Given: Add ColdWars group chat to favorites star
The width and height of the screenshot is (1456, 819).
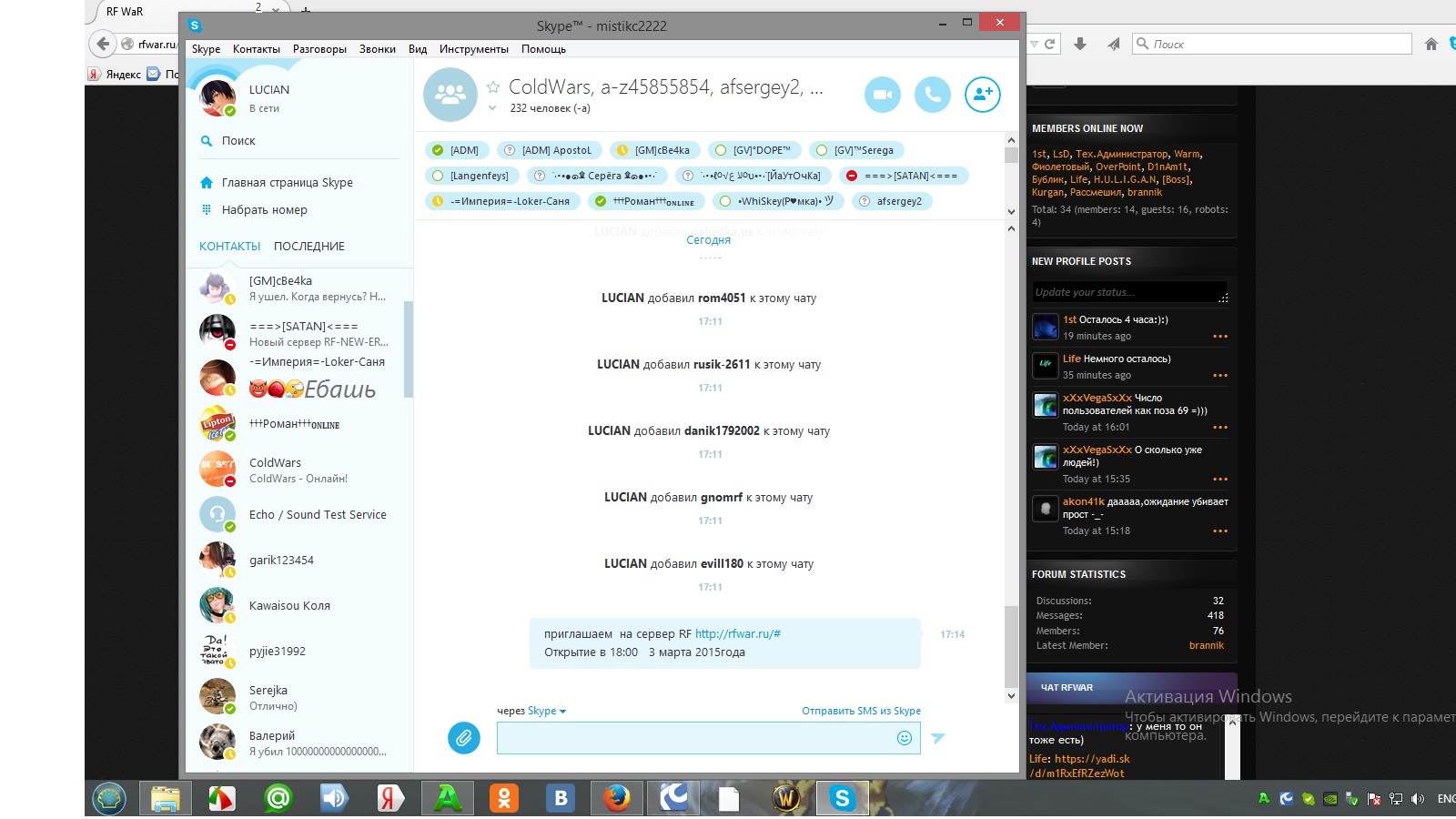Looking at the screenshot, I should click(x=493, y=87).
